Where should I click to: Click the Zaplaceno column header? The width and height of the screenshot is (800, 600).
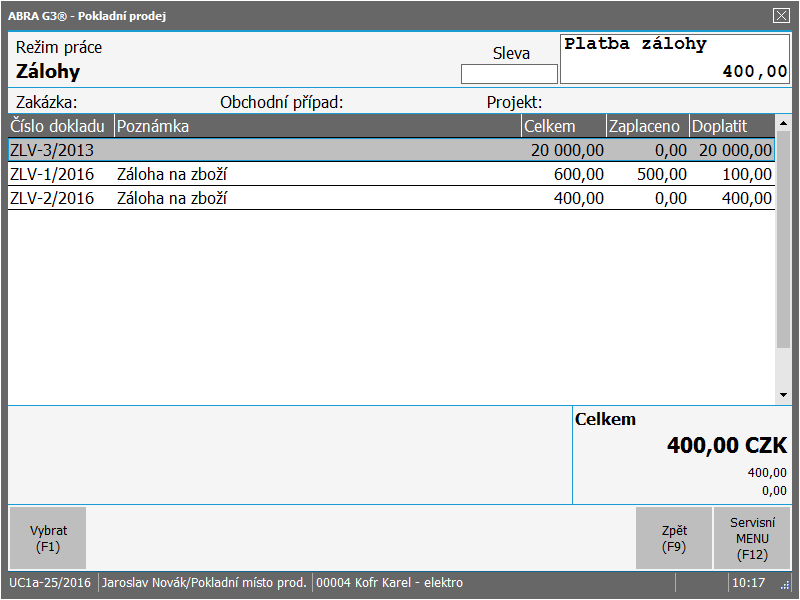646,126
